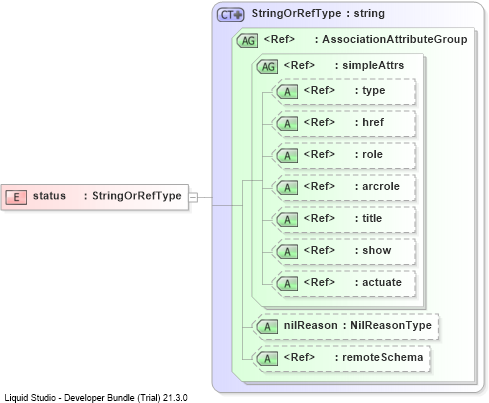Viewport: 489px width, 403px height.
Task: Select the ': remoteSchema' attribute label
Action: click(379, 357)
